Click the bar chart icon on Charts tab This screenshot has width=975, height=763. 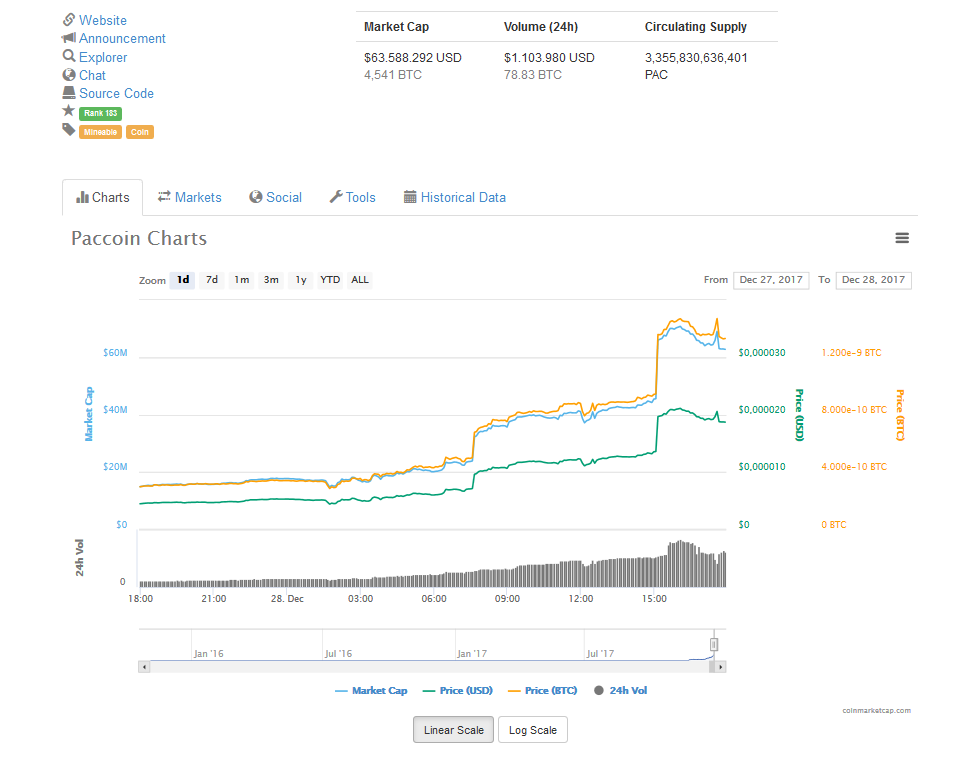point(82,197)
